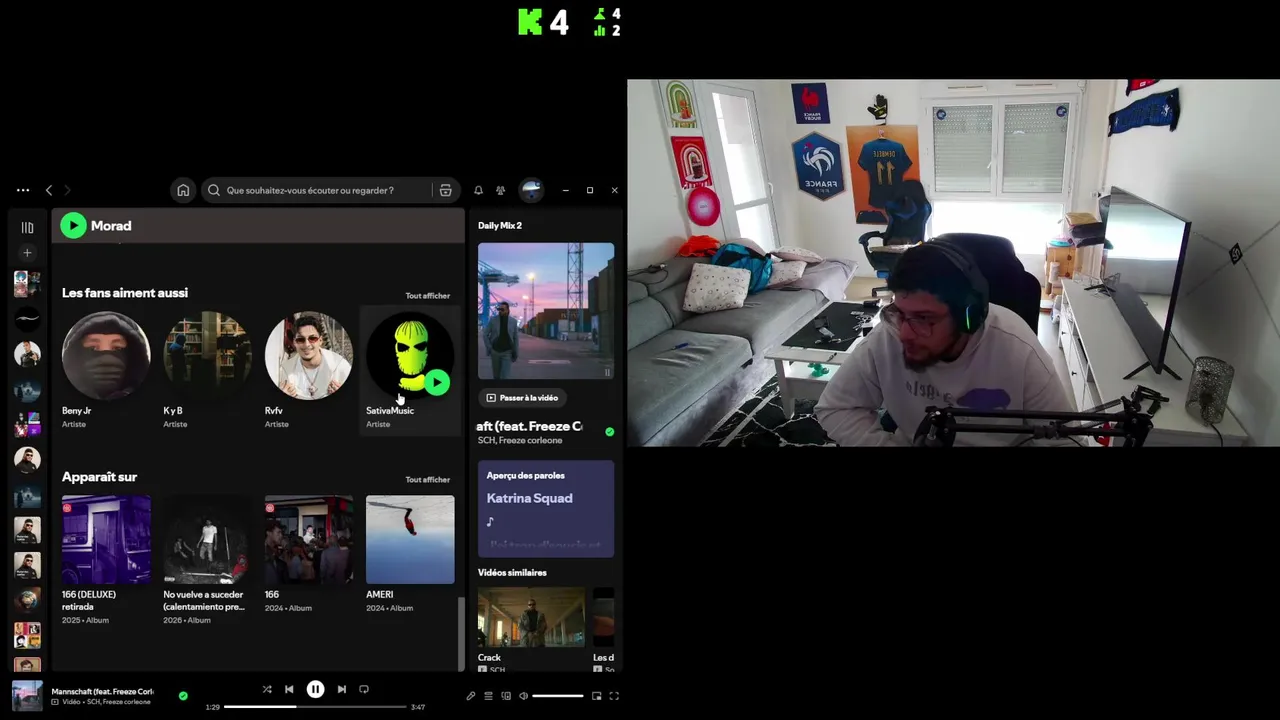Viewport: 1280px width, 720px height.
Task: Expand Your Library sidebar
Action: (x=28, y=228)
